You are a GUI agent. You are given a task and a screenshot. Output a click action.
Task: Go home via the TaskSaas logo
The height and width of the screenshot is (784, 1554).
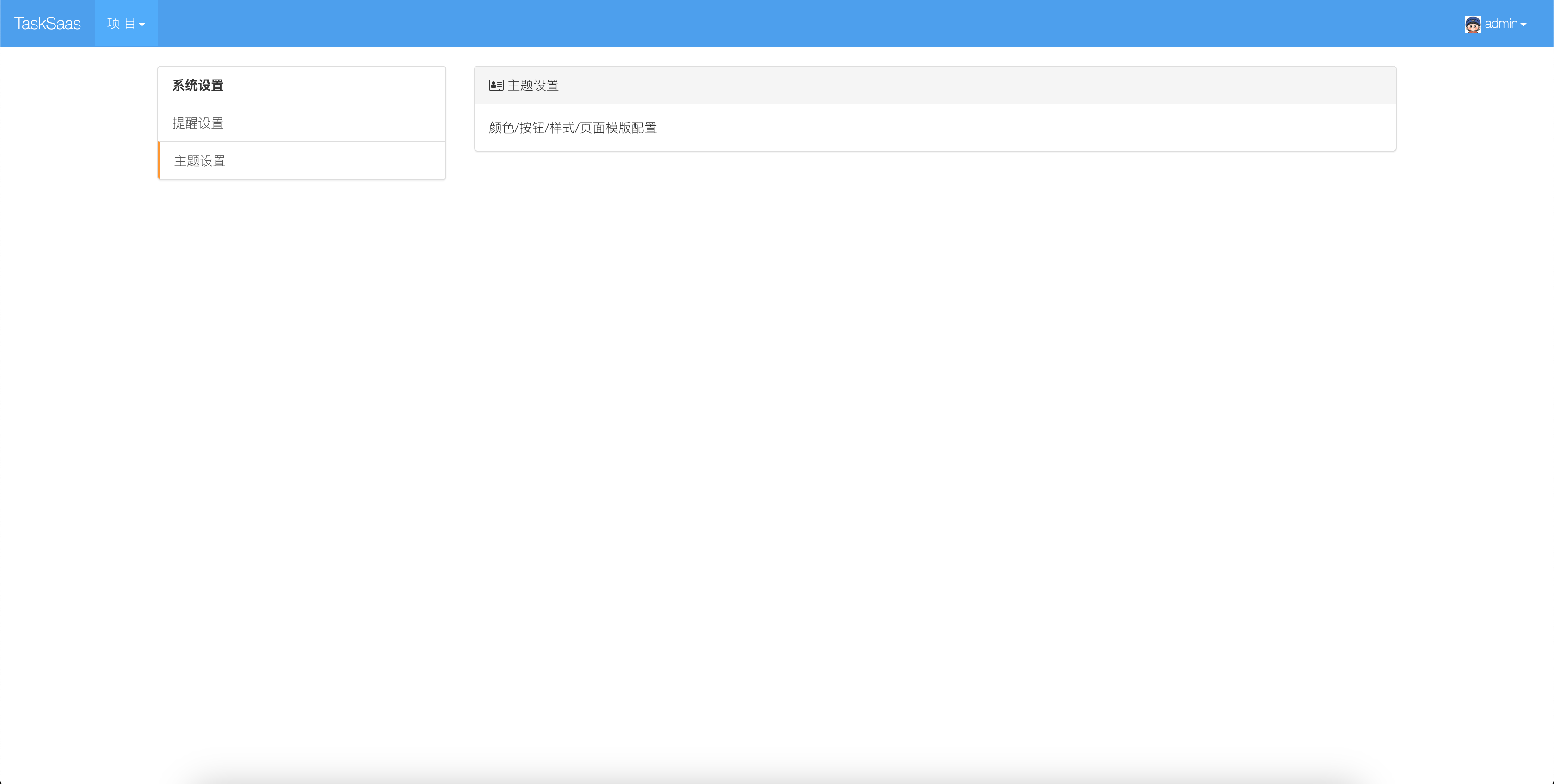(47, 24)
